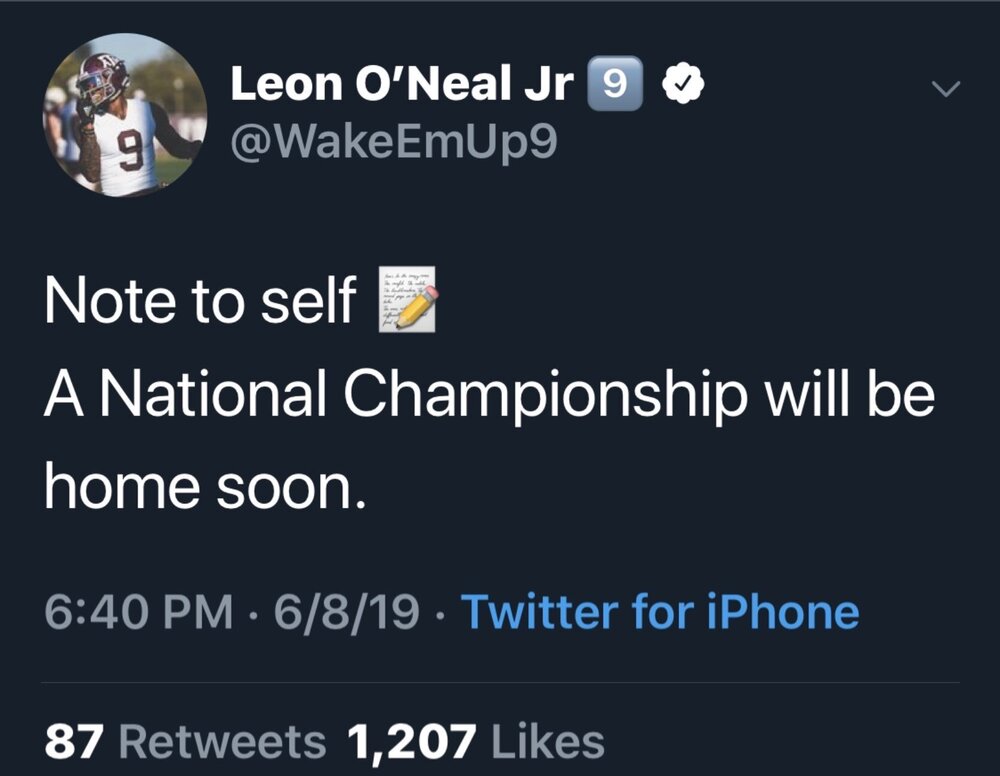Click the blue verified checkmark badge

click(x=683, y=87)
